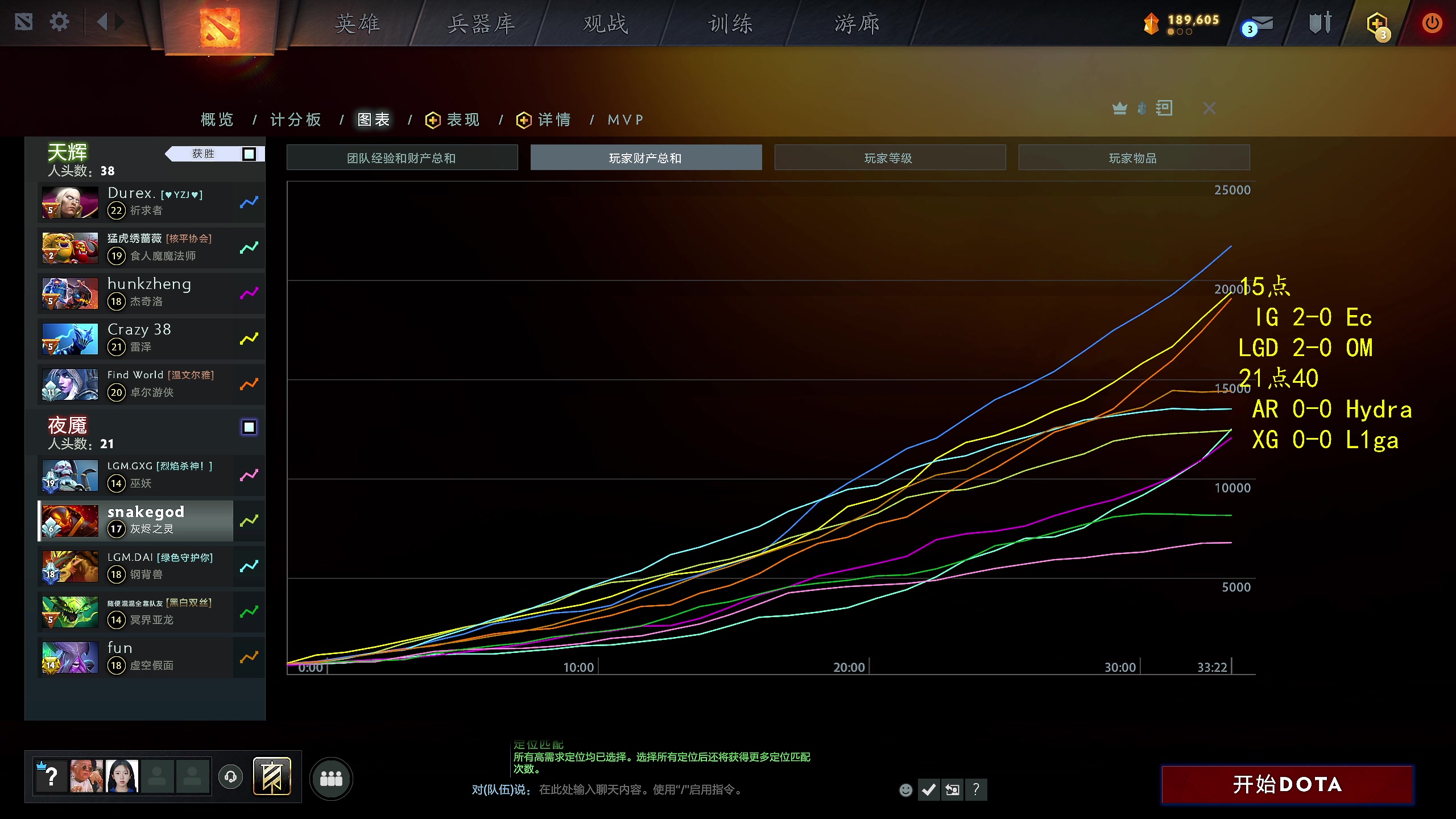Toggle hunkzheng graph line

(249, 293)
